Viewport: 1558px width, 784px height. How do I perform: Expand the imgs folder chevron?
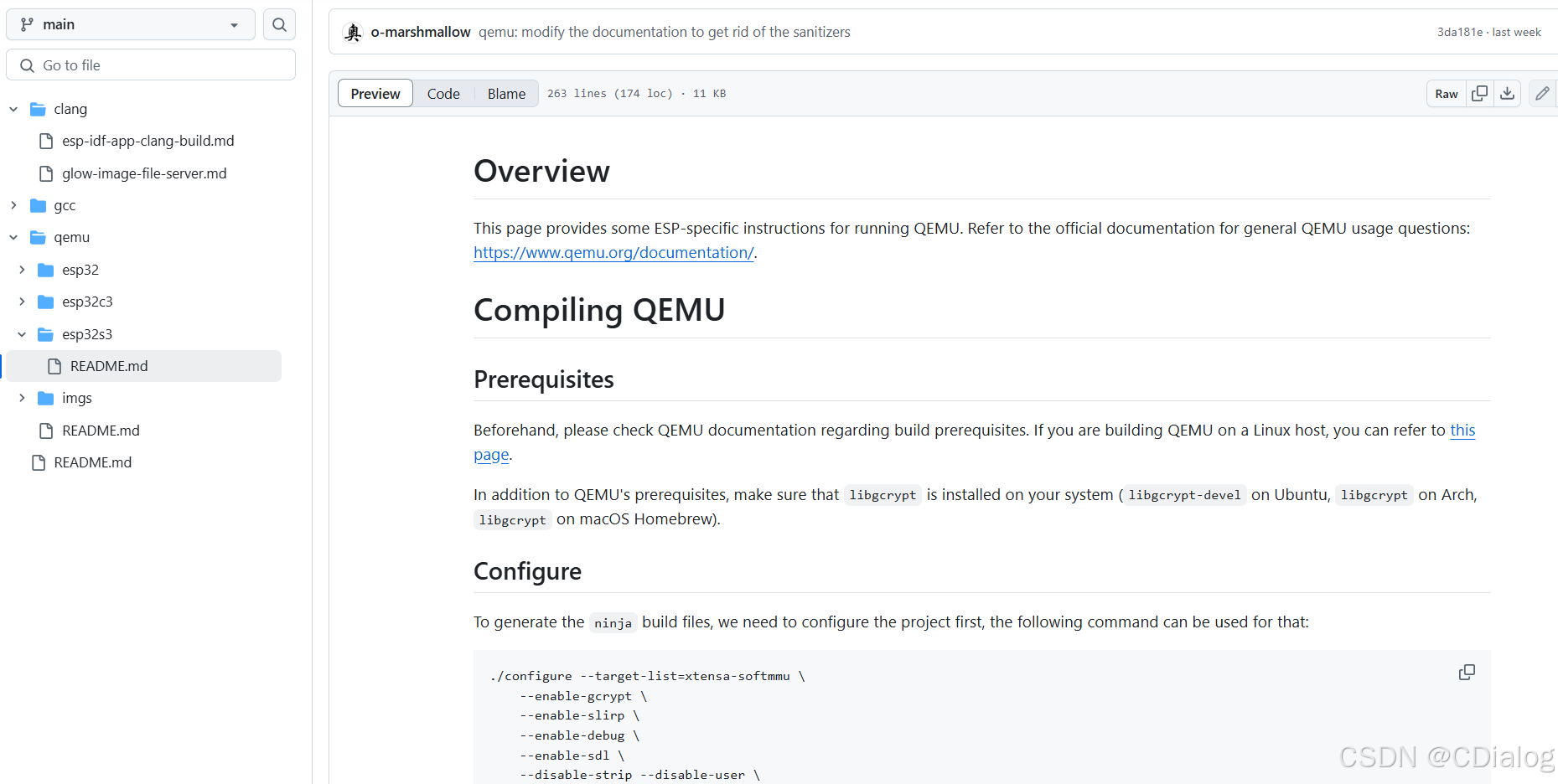22,398
